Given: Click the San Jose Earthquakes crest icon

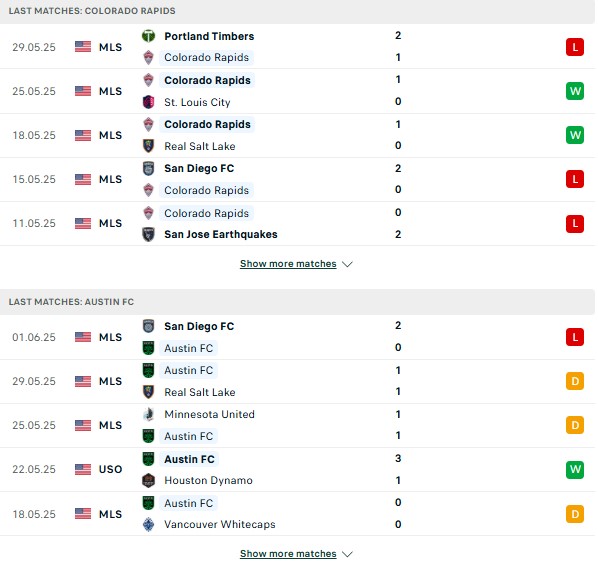Looking at the screenshot, I should pos(148,234).
